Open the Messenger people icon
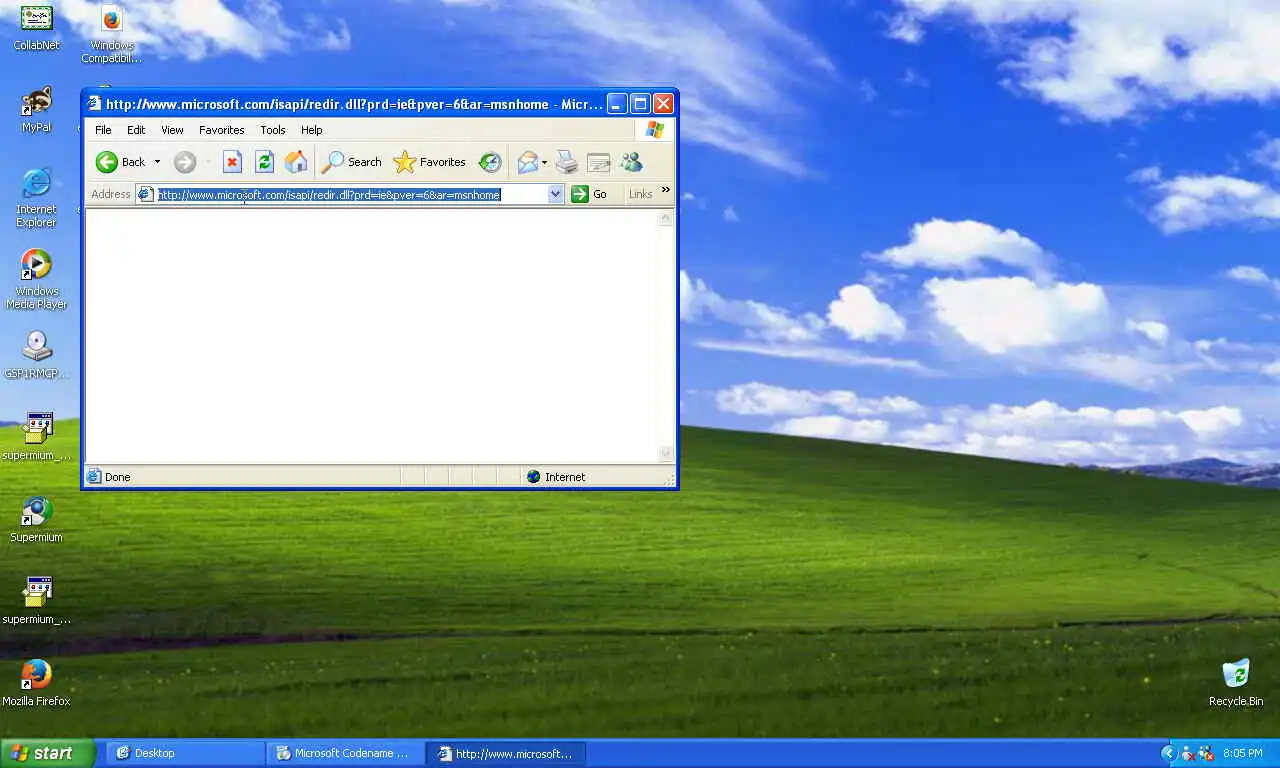The image size is (1280, 768). [x=631, y=162]
